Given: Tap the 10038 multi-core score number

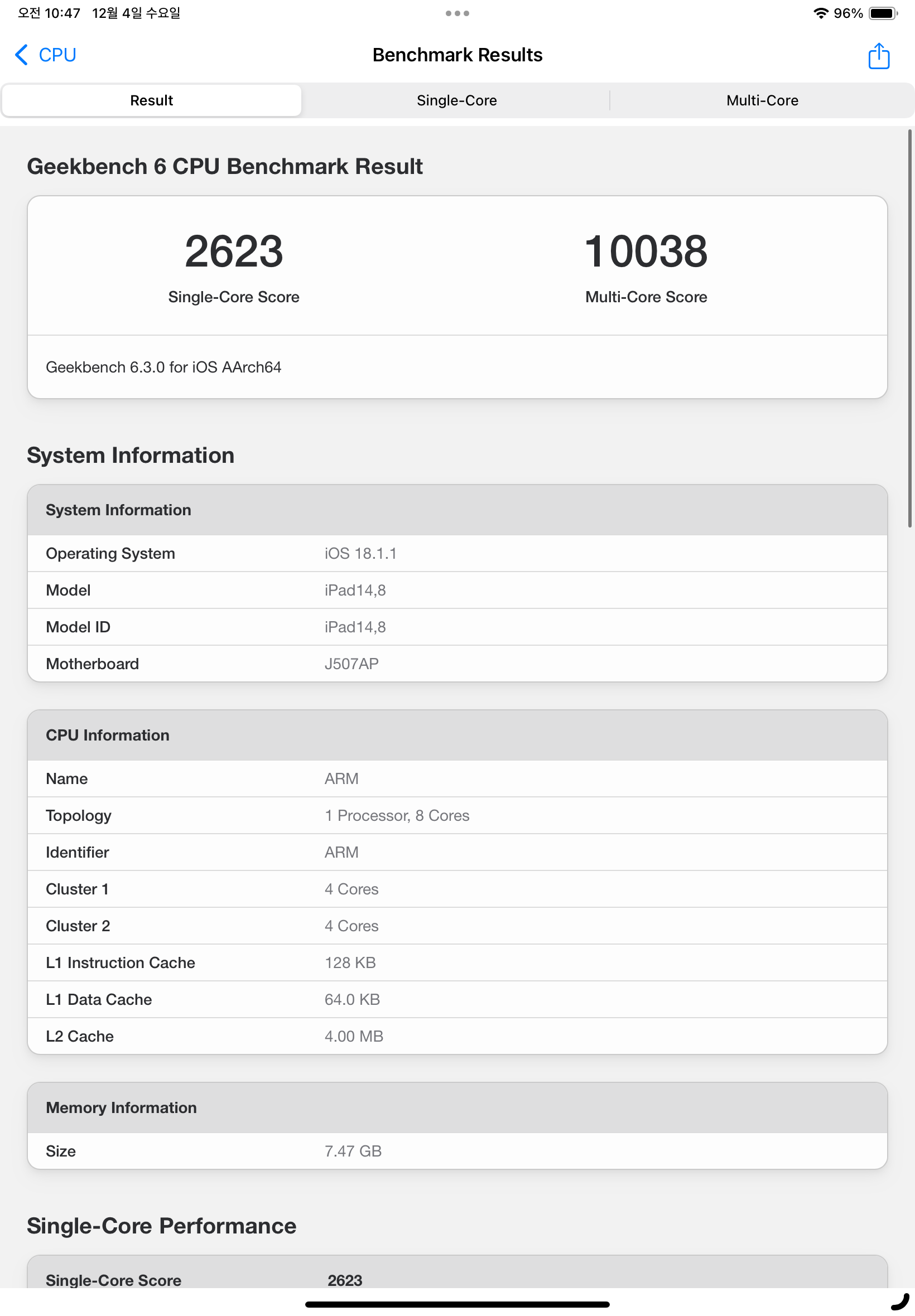Looking at the screenshot, I should coord(646,251).
